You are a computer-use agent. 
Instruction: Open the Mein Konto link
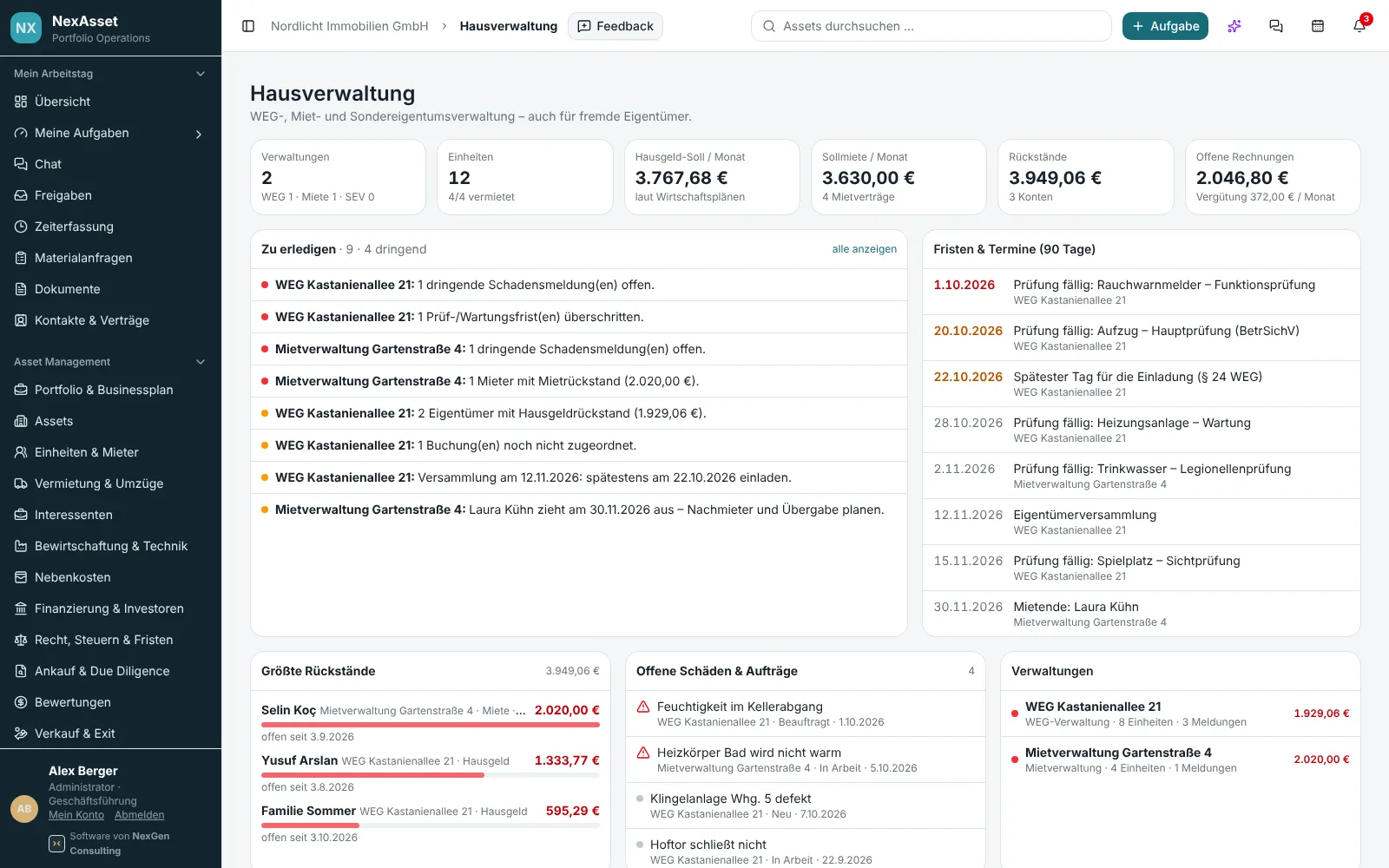(x=76, y=815)
